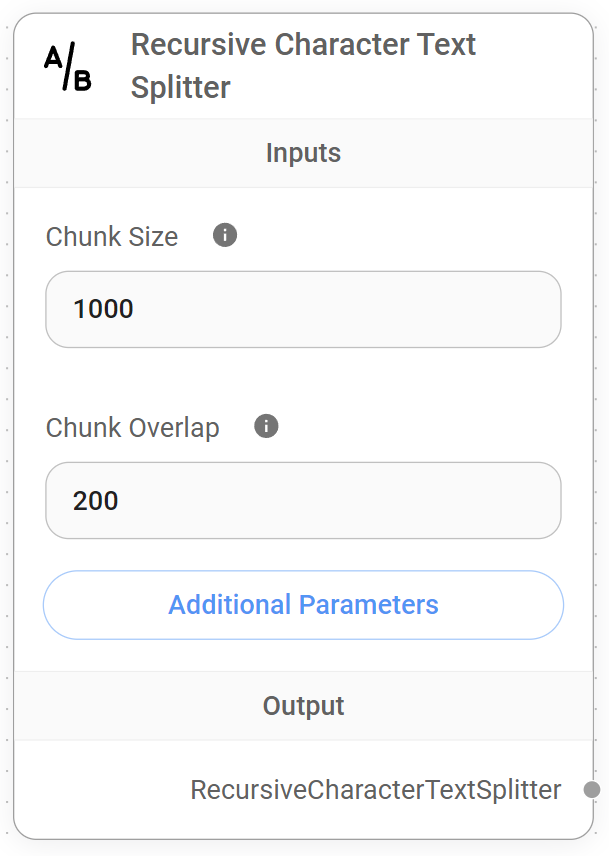Click the info icon beside Chunk Size
609x856 pixels.
pyautogui.click(x=224, y=235)
